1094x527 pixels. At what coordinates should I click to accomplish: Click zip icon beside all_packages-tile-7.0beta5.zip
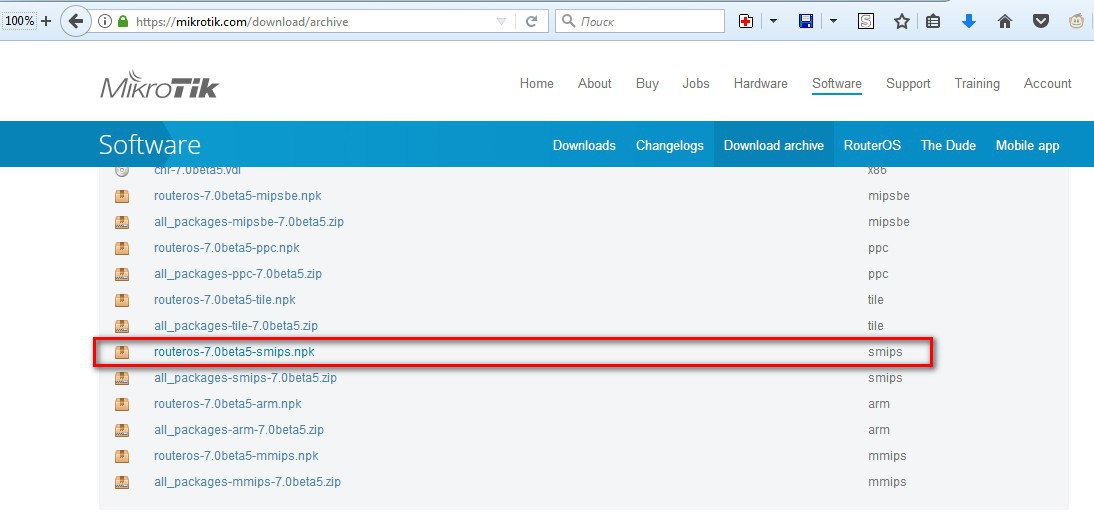pos(122,325)
